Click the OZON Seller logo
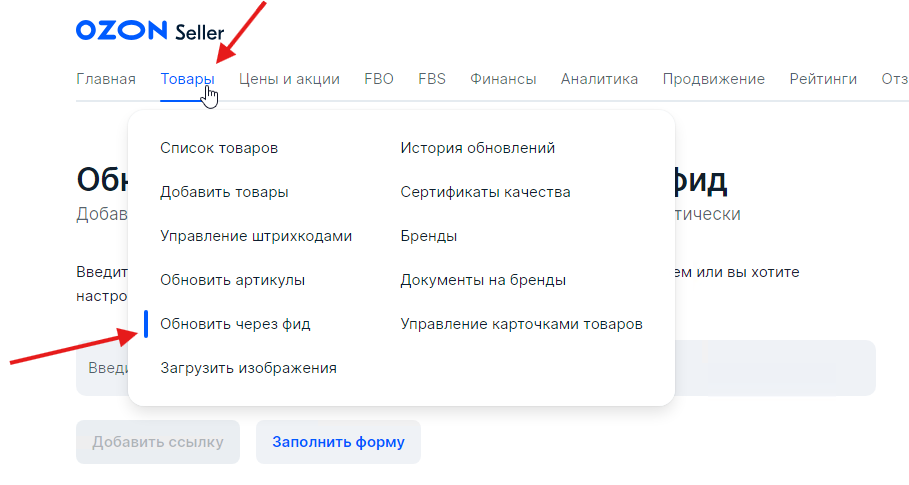The image size is (909, 485). pos(150,31)
